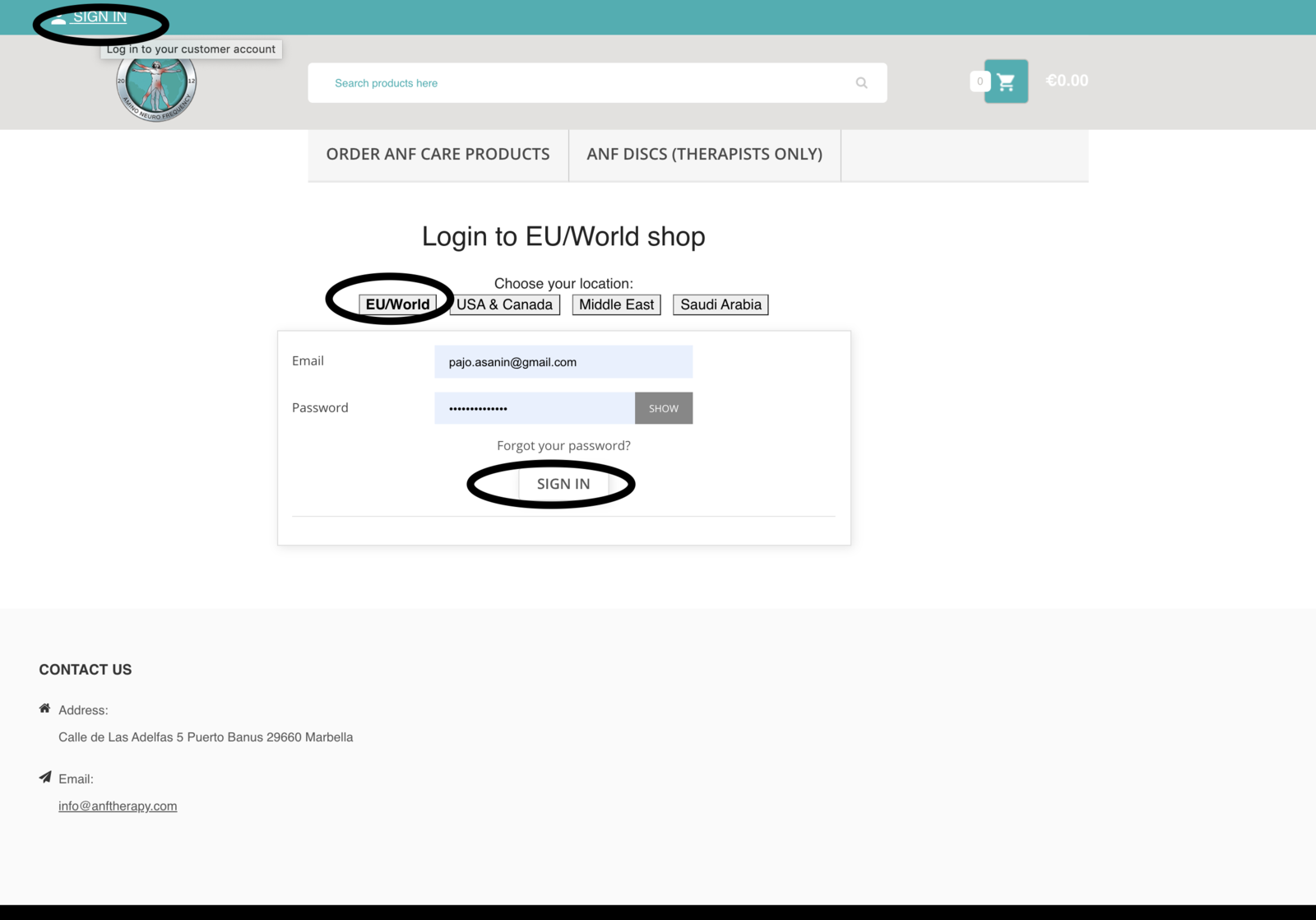Click the address home icon
Image resolution: width=1316 pixels, height=920 pixels.
coord(45,709)
